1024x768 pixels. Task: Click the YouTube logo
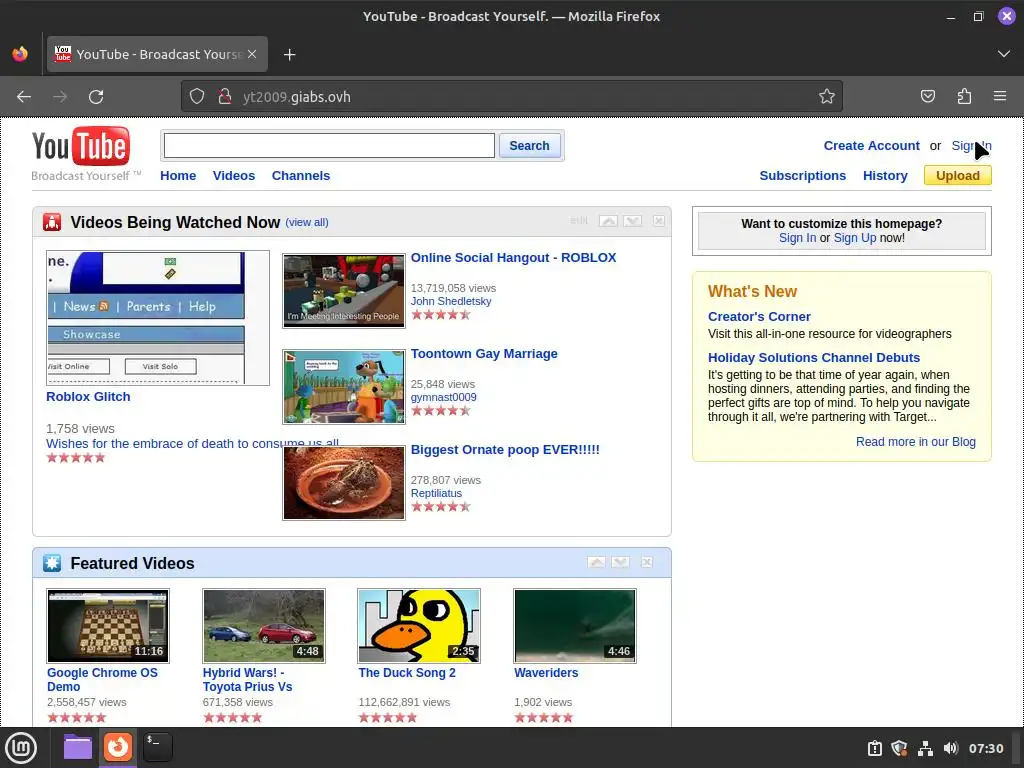(81, 146)
